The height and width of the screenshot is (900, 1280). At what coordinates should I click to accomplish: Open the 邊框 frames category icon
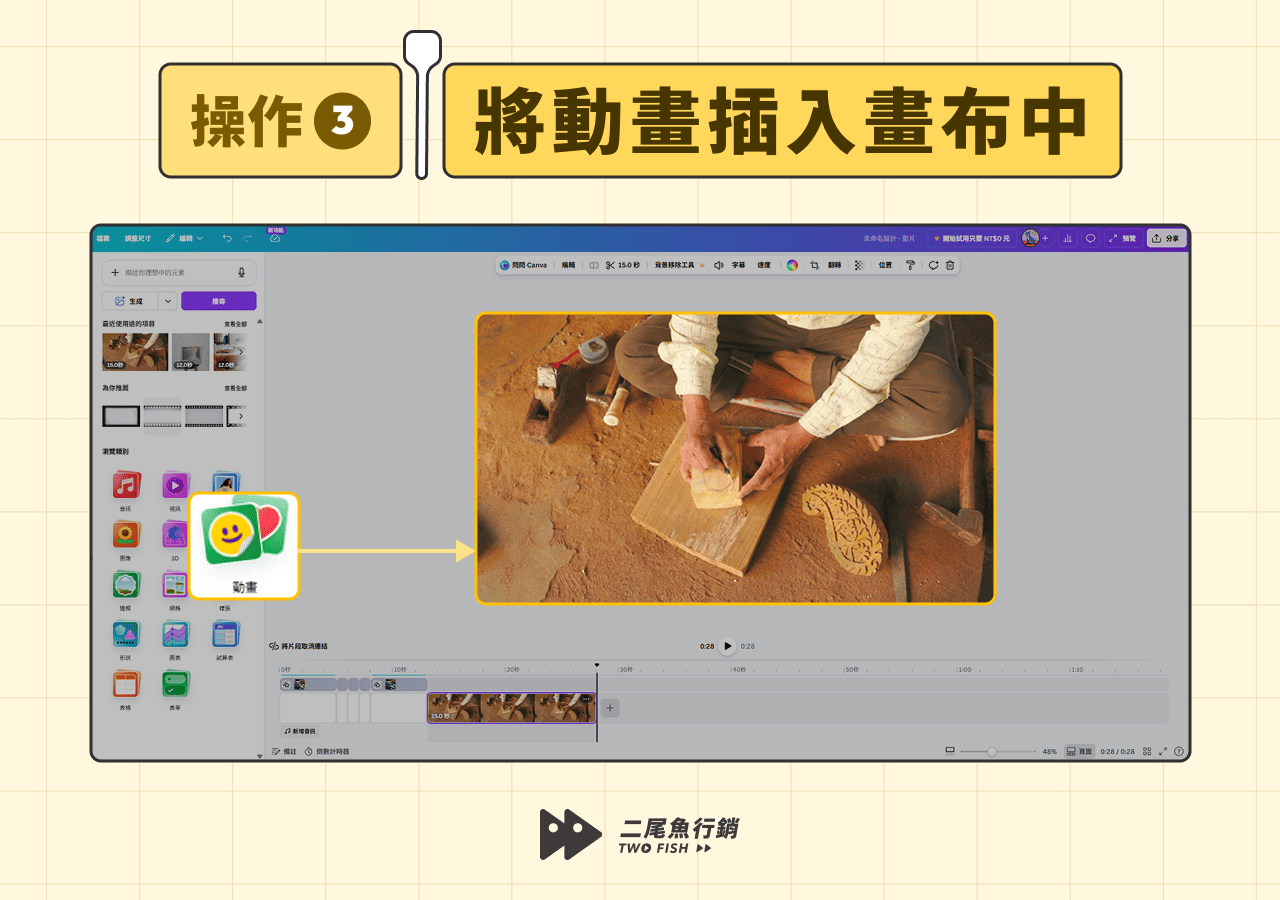(x=126, y=585)
